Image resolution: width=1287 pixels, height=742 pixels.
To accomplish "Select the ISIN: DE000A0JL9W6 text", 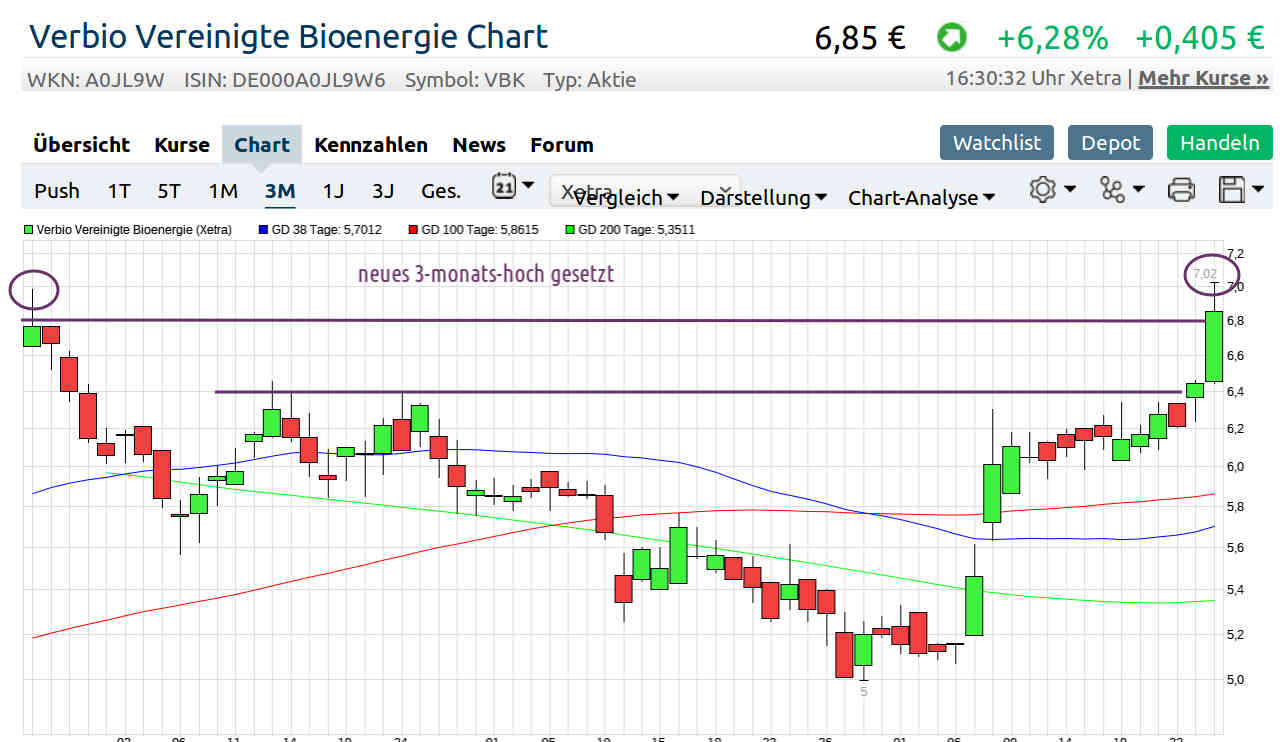I will 285,80.
